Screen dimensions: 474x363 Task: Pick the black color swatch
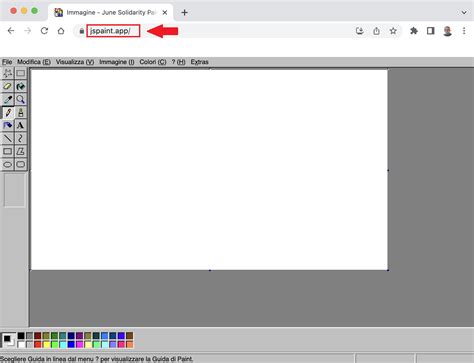click(21, 336)
